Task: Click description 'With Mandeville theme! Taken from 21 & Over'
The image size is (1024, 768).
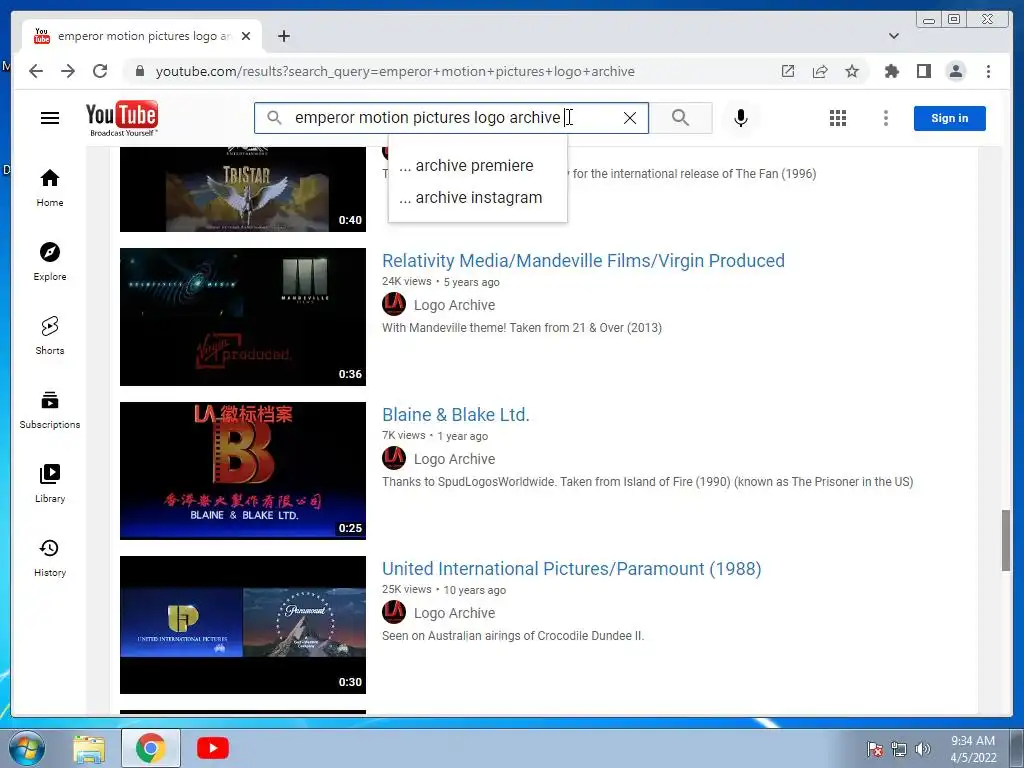Action: point(522,328)
